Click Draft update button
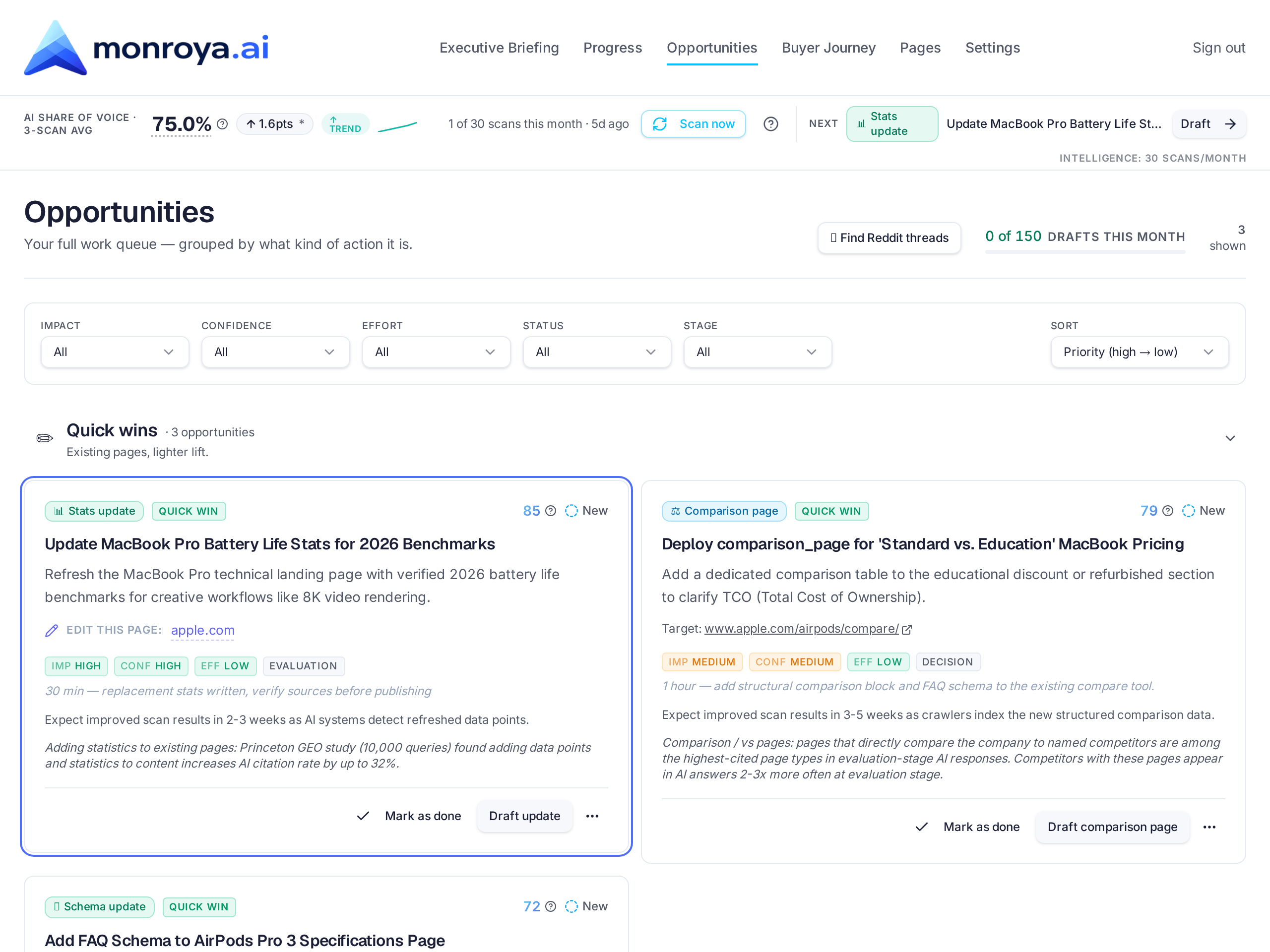This screenshot has width=1270, height=952. (525, 816)
